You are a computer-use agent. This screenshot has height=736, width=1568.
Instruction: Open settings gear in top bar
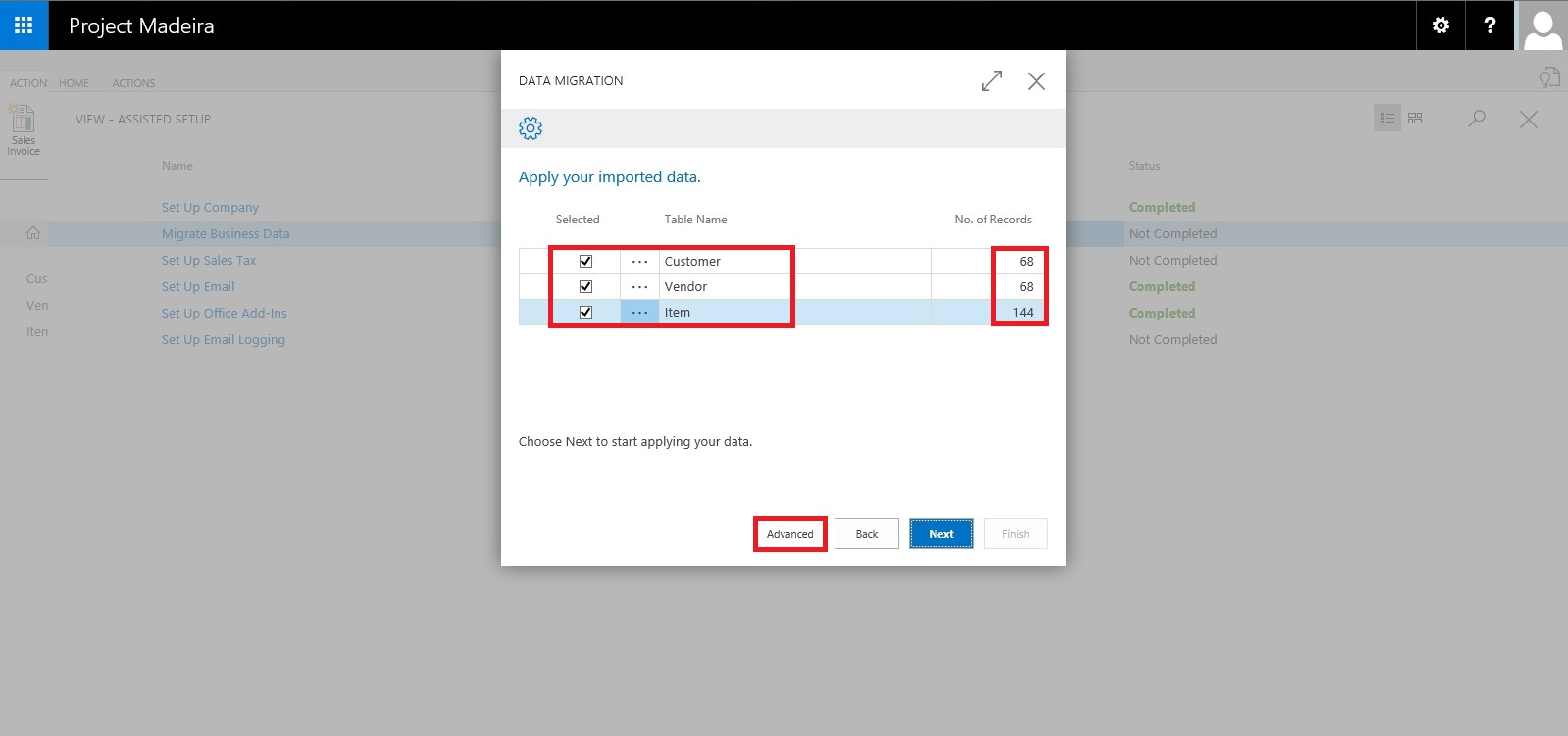click(x=1441, y=25)
